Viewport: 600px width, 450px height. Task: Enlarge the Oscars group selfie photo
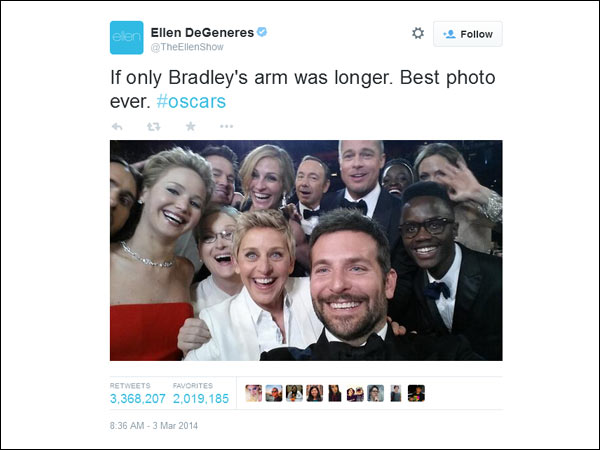(306, 250)
